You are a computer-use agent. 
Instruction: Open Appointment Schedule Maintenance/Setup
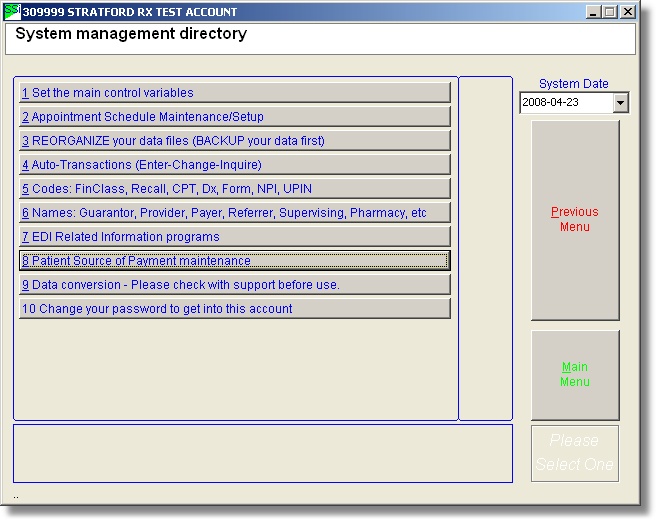tap(235, 116)
